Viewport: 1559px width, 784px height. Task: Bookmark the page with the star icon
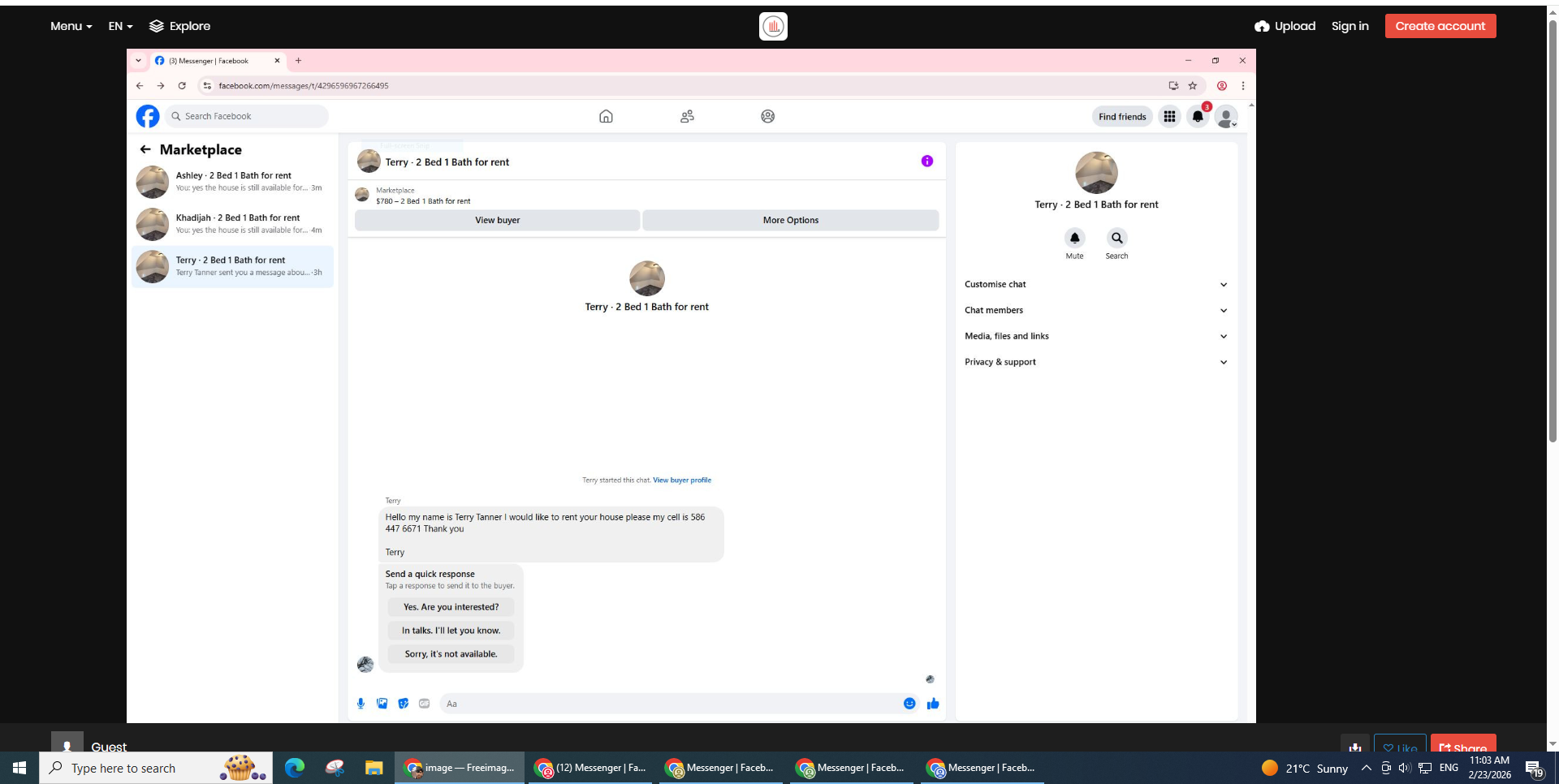click(x=1193, y=85)
